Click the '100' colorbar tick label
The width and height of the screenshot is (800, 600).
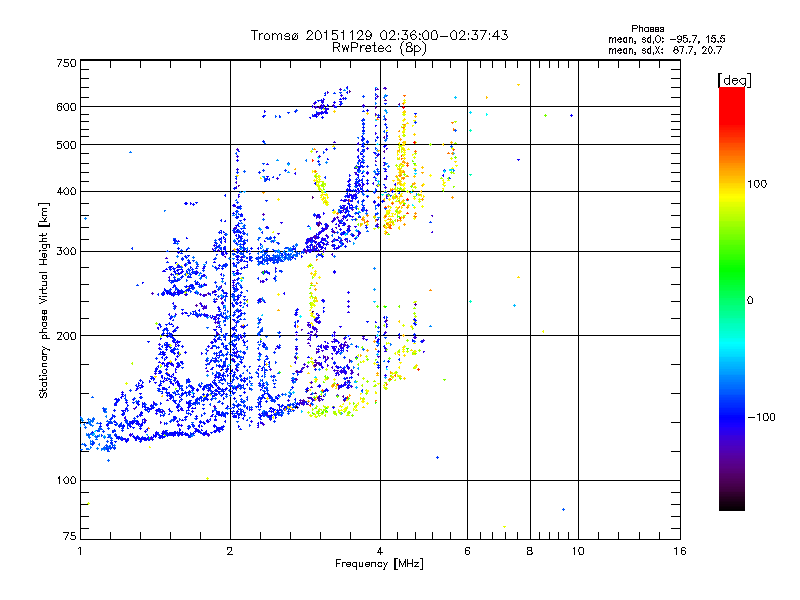[757, 184]
